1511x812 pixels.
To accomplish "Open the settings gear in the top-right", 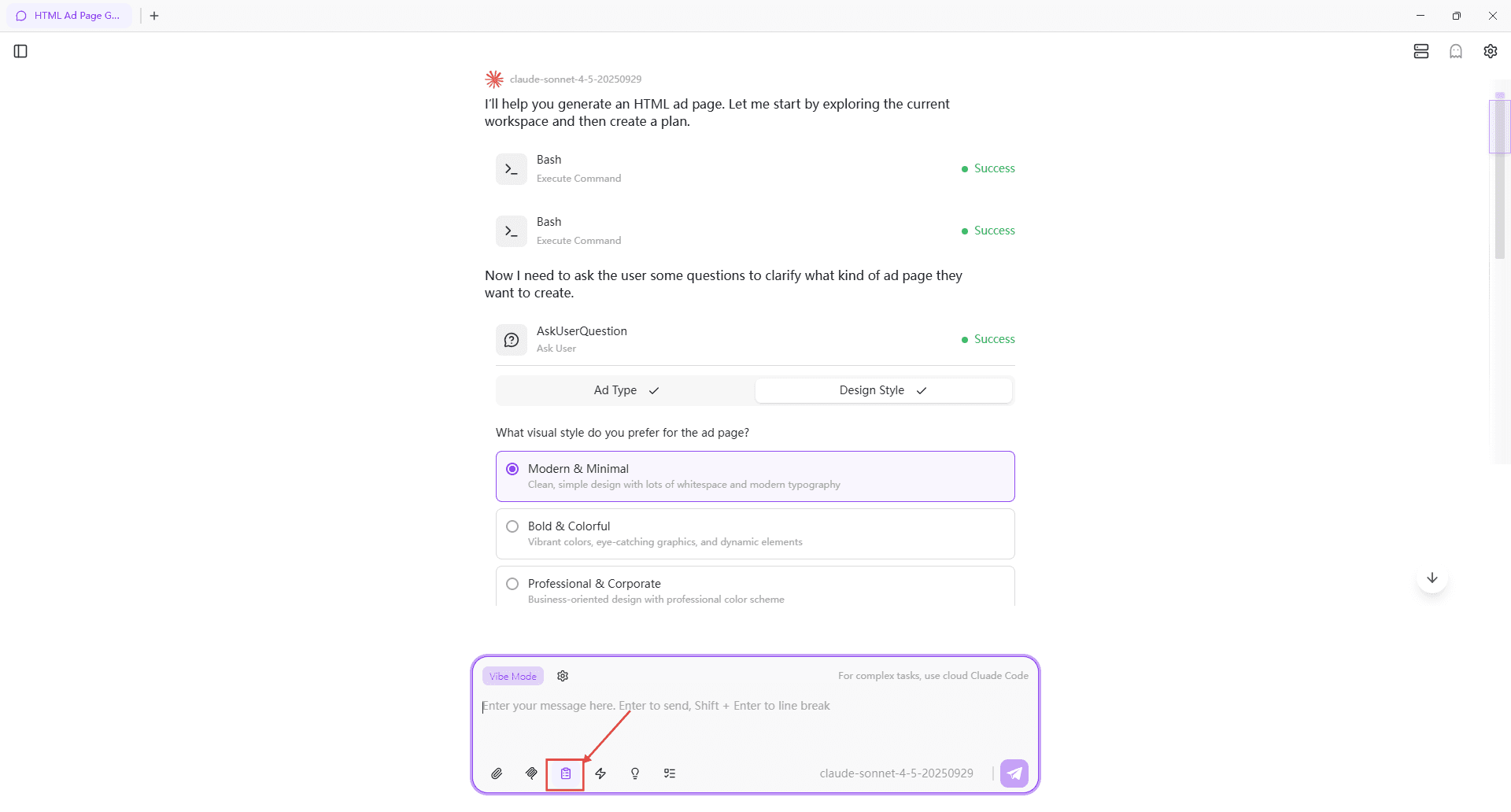I will coord(1491,51).
